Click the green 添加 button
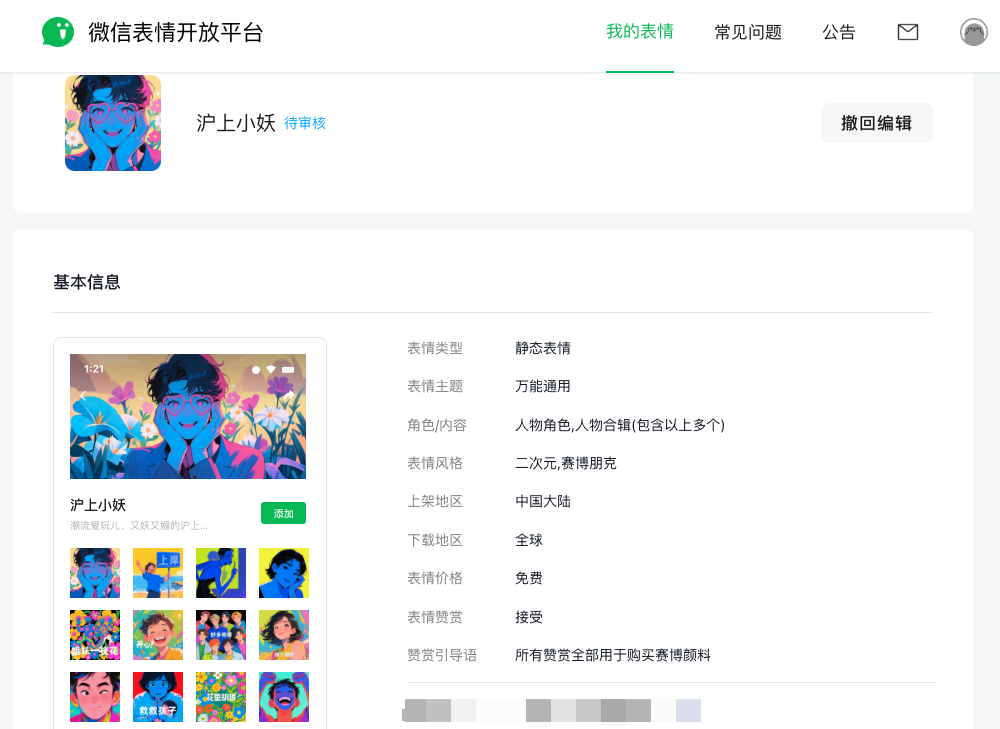Image resolution: width=1000 pixels, height=729 pixels. click(283, 513)
